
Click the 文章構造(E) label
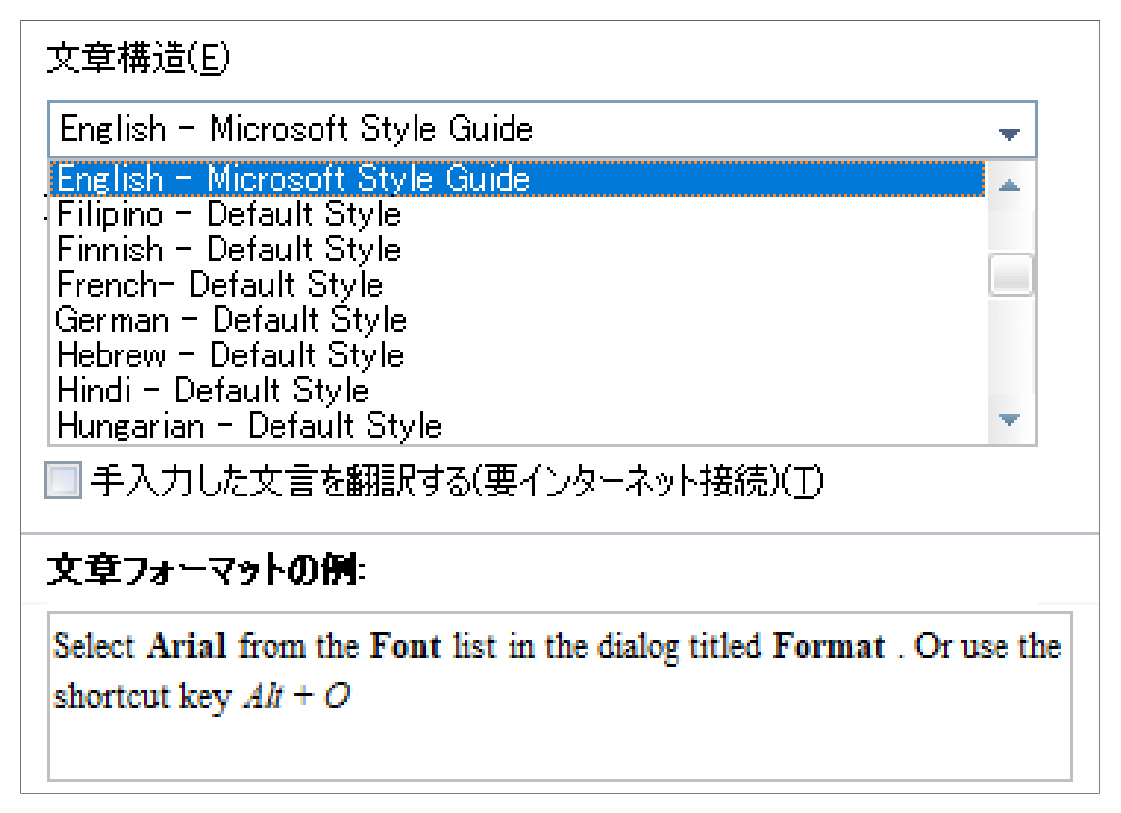(137, 57)
